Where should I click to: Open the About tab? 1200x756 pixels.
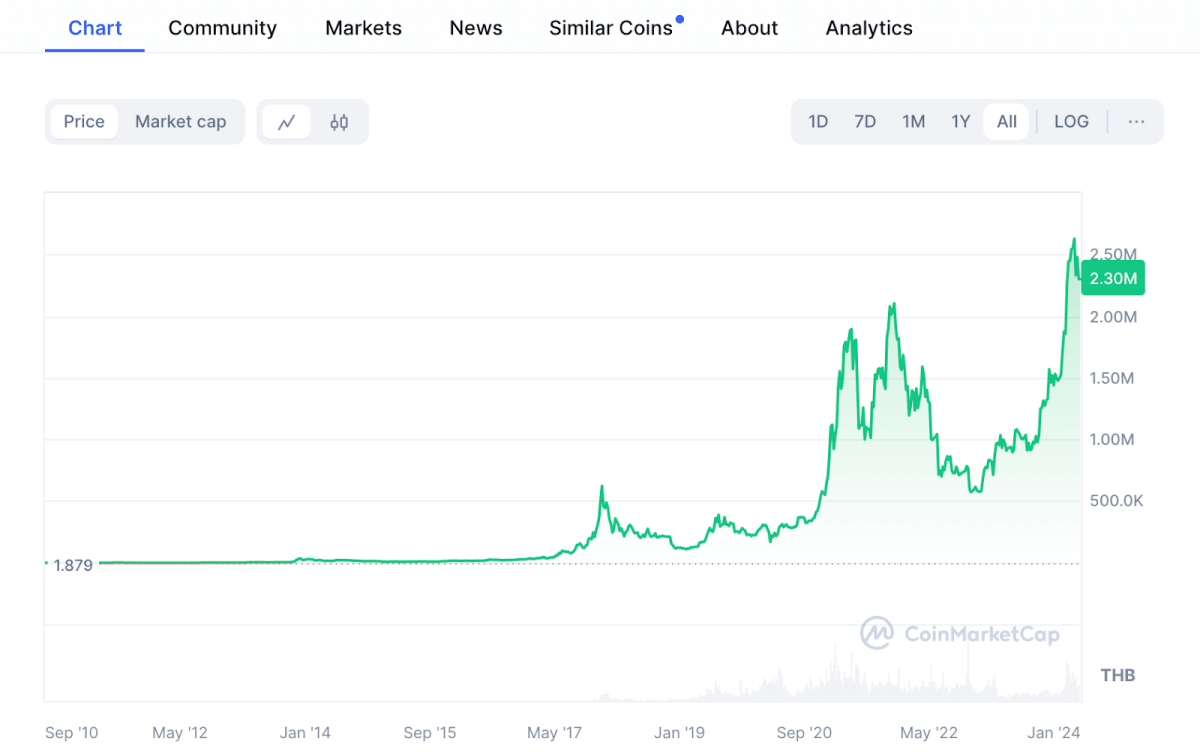(749, 28)
